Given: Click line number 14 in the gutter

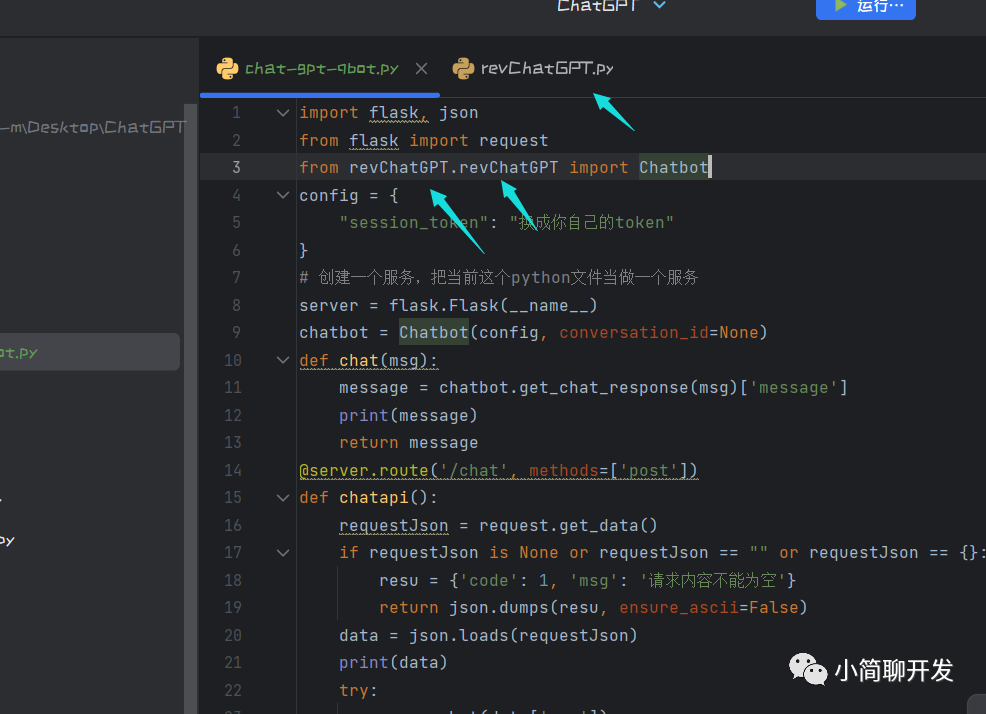Looking at the screenshot, I should click(233, 471).
